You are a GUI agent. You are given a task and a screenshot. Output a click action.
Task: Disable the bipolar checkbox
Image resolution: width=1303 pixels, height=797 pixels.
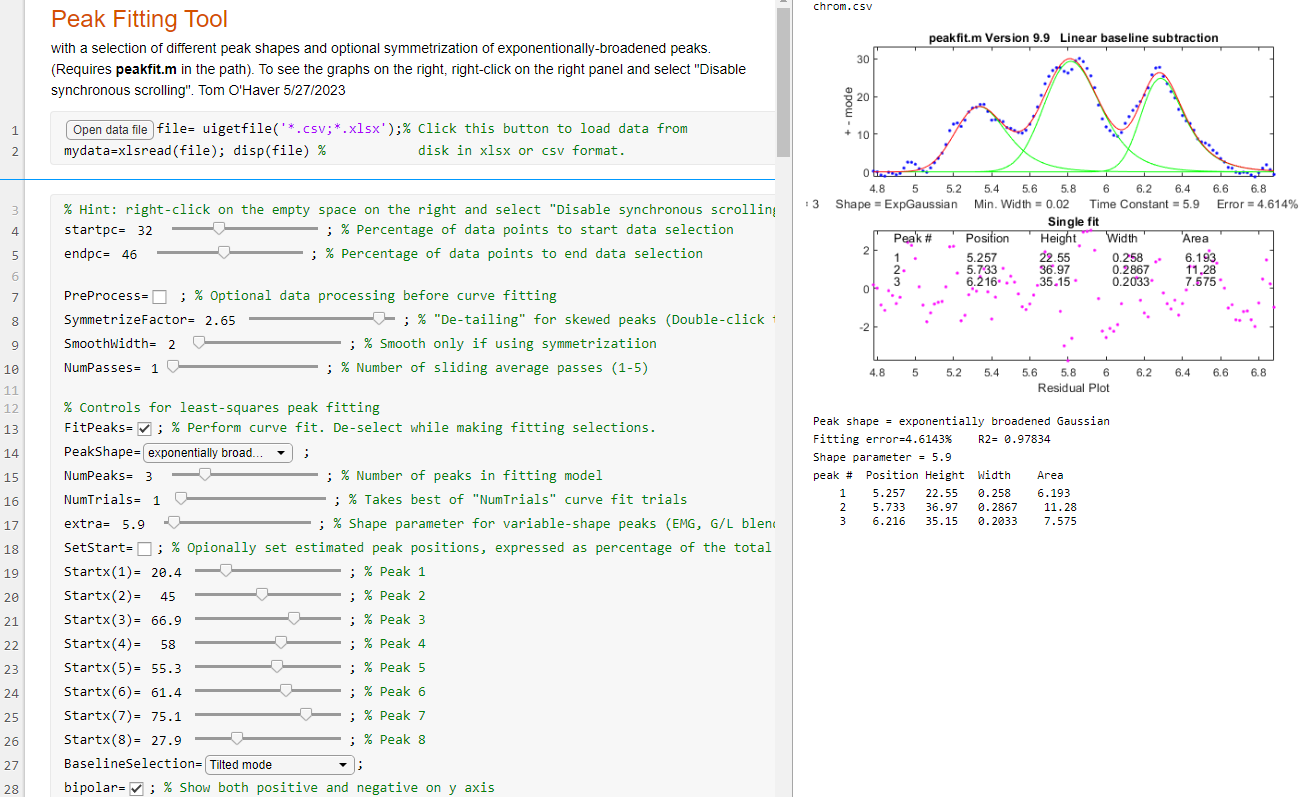(x=137, y=788)
